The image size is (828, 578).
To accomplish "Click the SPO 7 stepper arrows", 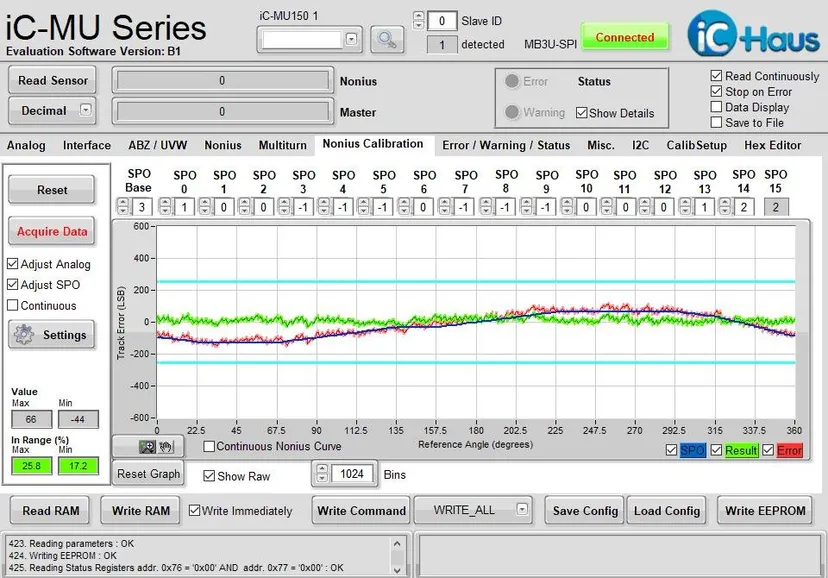I will (x=444, y=206).
